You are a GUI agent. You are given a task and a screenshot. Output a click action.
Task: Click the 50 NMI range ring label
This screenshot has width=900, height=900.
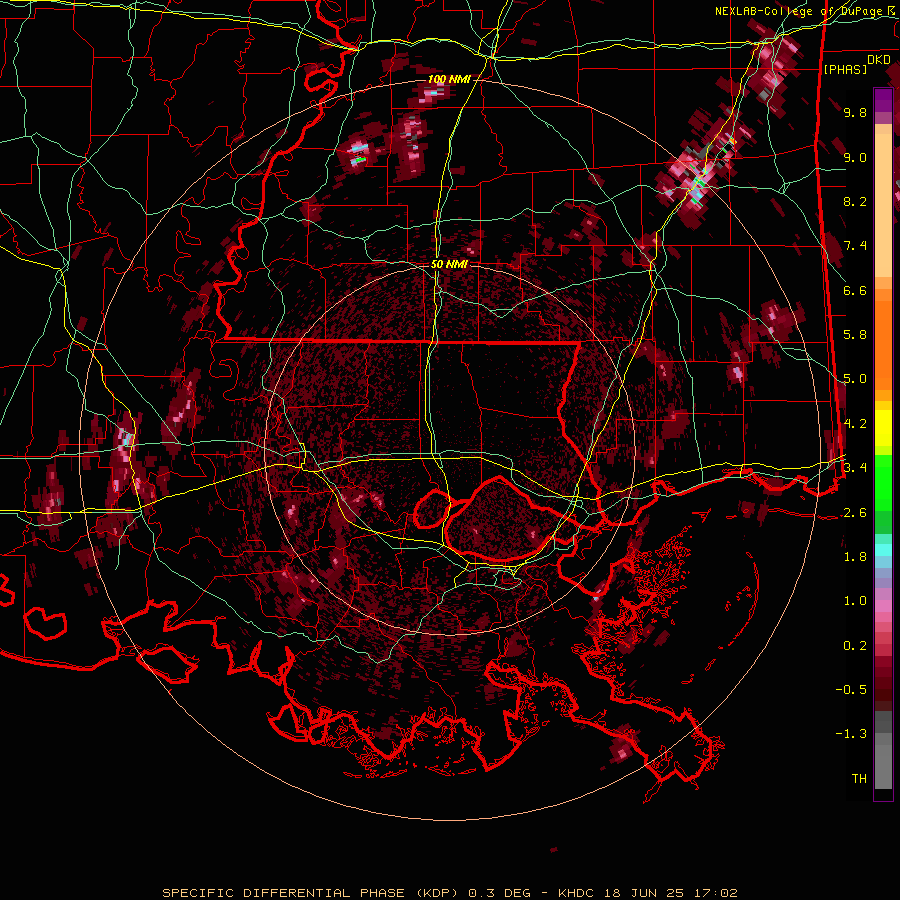tap(449, 265)
